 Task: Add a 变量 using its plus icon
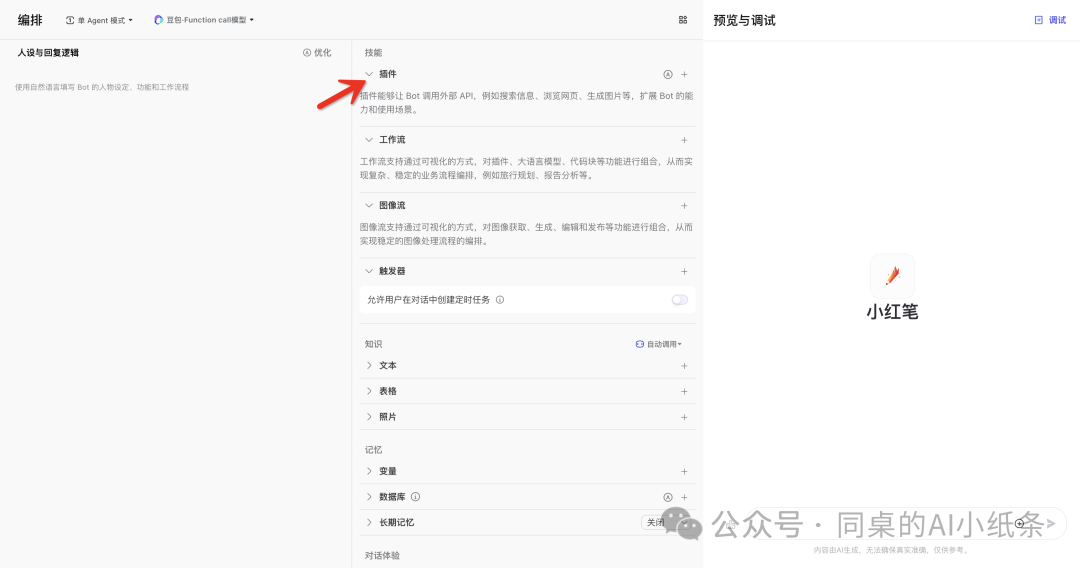[x=684, y=472]
